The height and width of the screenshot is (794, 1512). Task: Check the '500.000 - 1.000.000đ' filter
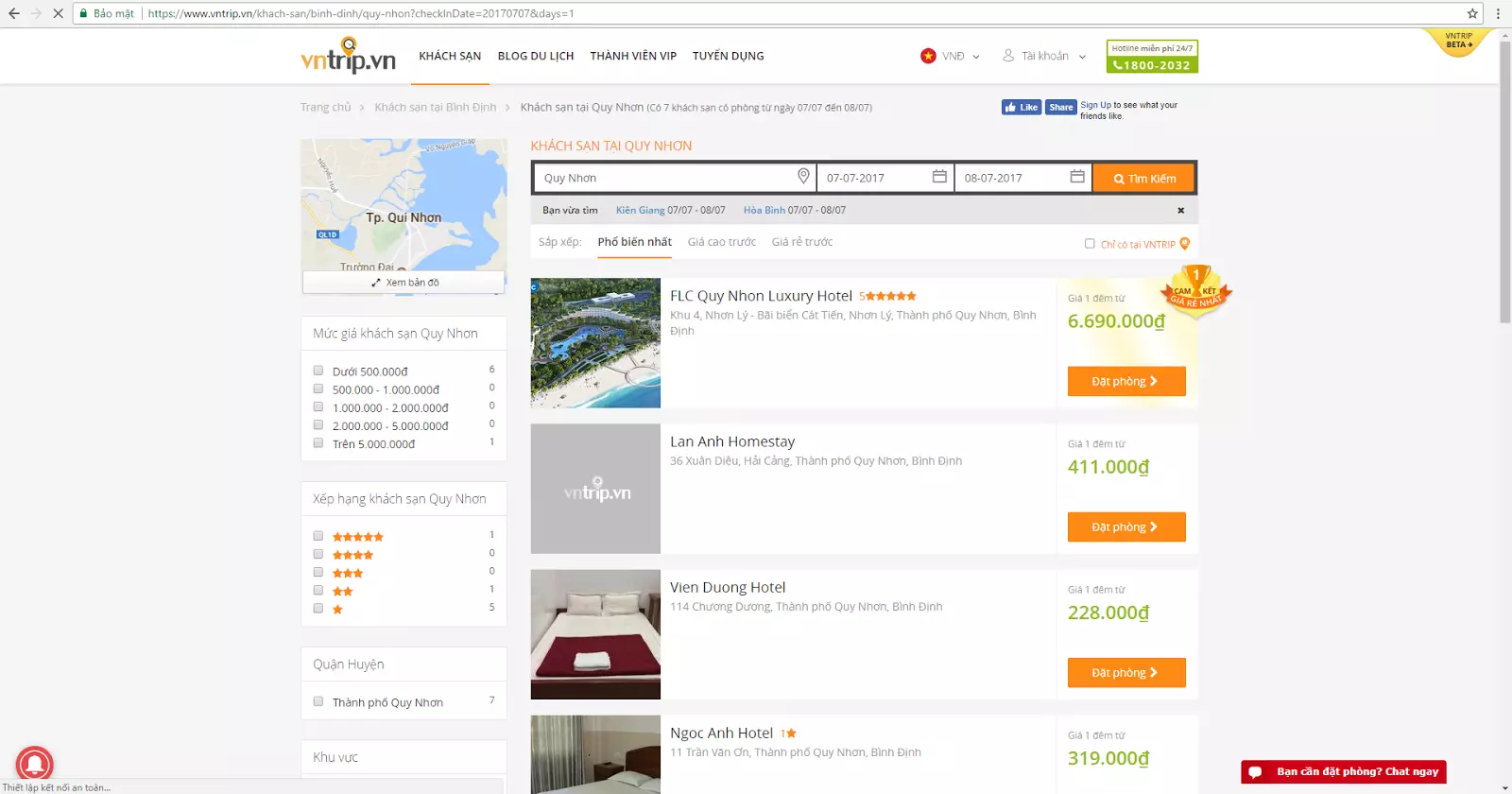point(318,388)
